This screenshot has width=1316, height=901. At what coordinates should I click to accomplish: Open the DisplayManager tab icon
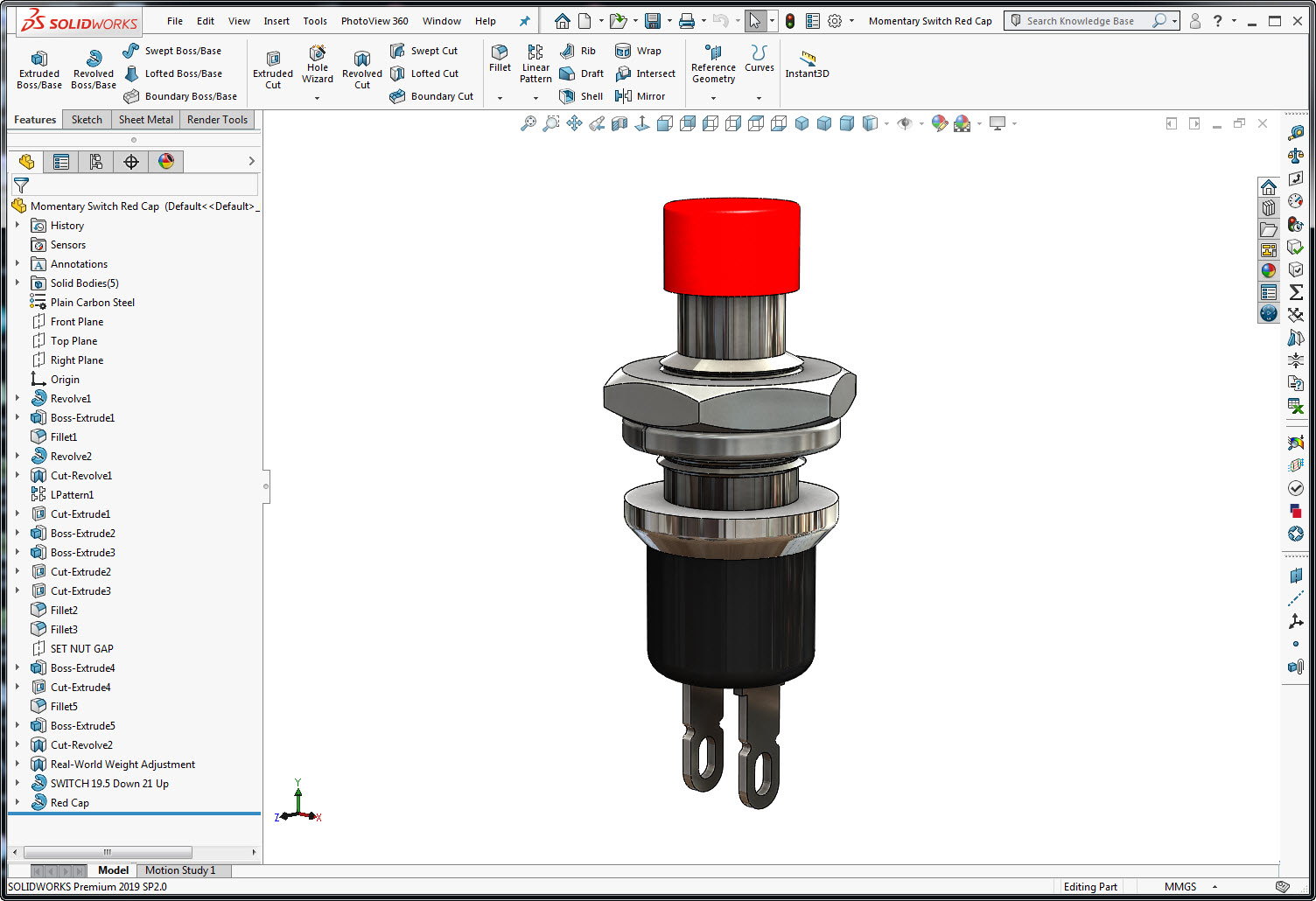coord(166,161)
